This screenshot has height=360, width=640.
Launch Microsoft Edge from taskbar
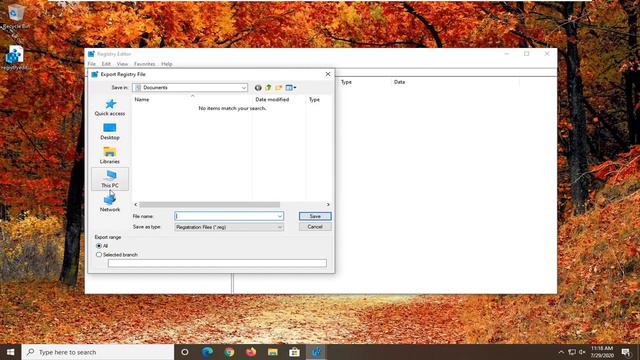tap(207, 352)
